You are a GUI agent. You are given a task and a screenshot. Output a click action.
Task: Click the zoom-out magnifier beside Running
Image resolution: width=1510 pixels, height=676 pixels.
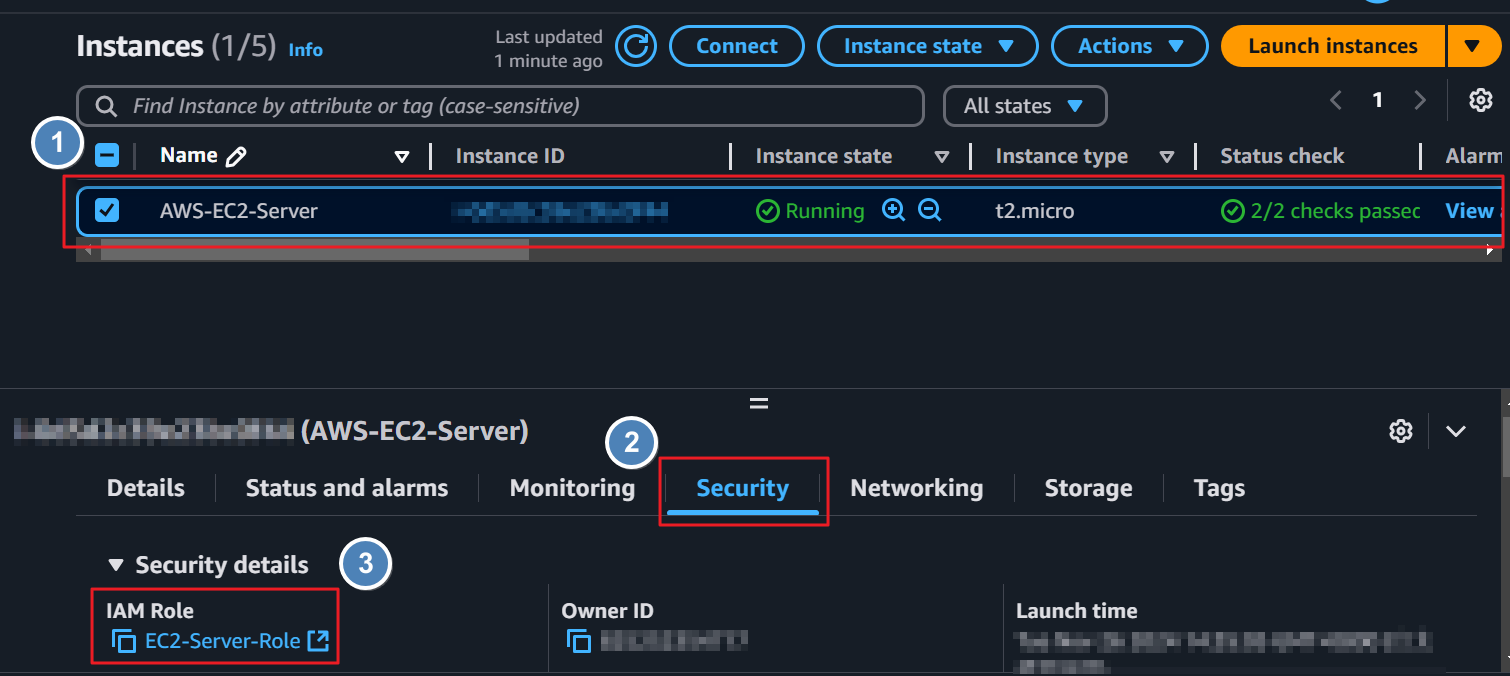pyautogui.click(x=930, y=211)
